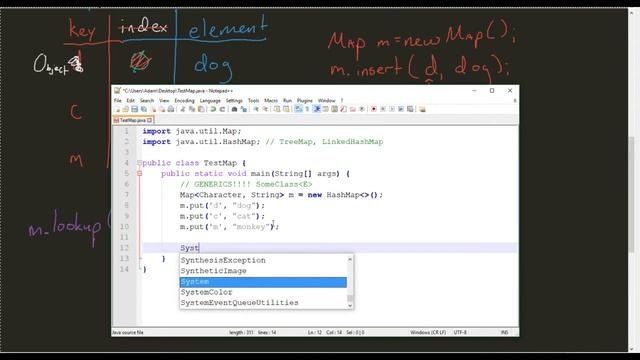Click the Open file toolbar icon

(x=125, y=109)
